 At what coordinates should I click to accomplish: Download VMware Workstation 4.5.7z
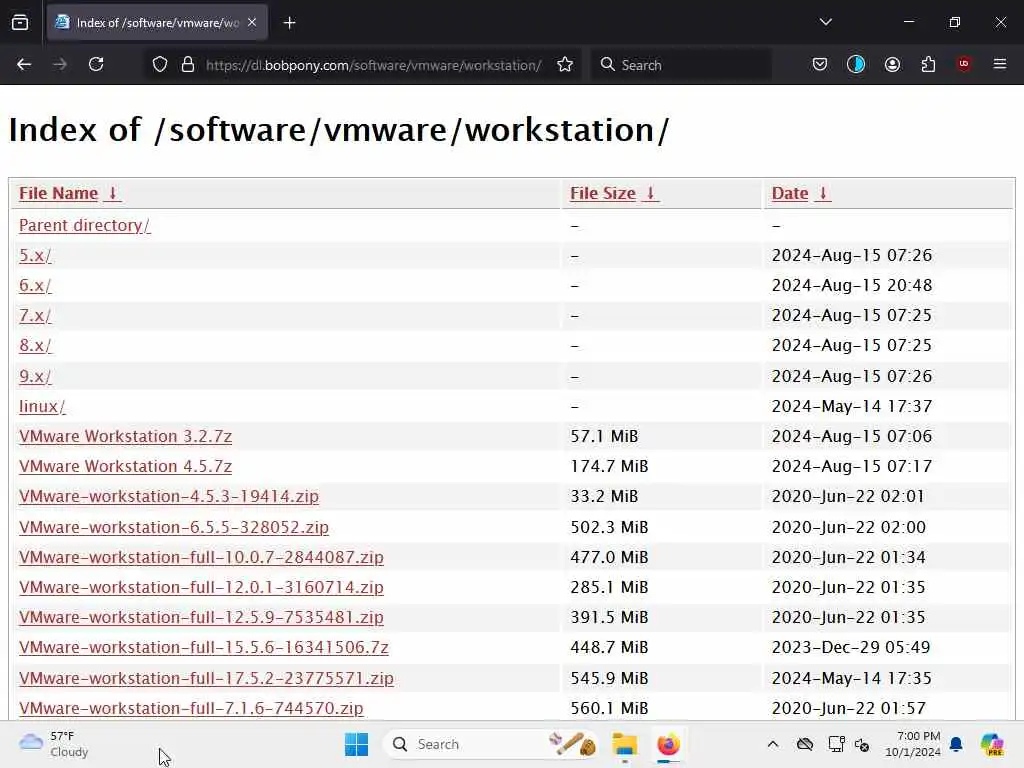pos(125,466)
